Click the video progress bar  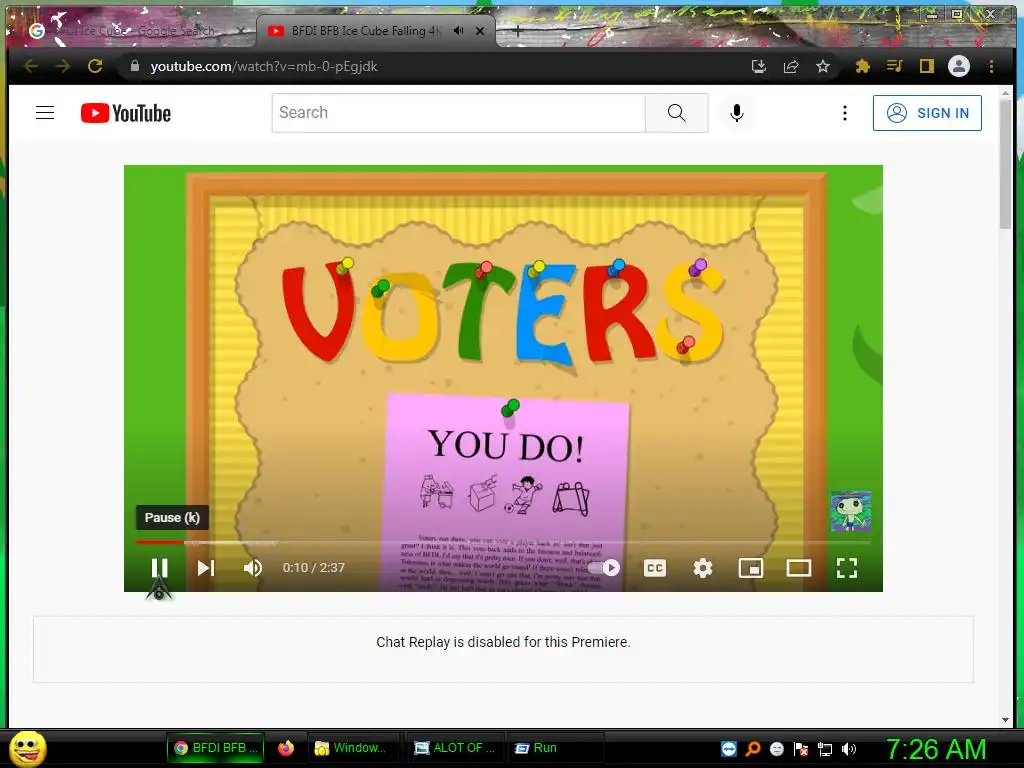click(503, 542)
